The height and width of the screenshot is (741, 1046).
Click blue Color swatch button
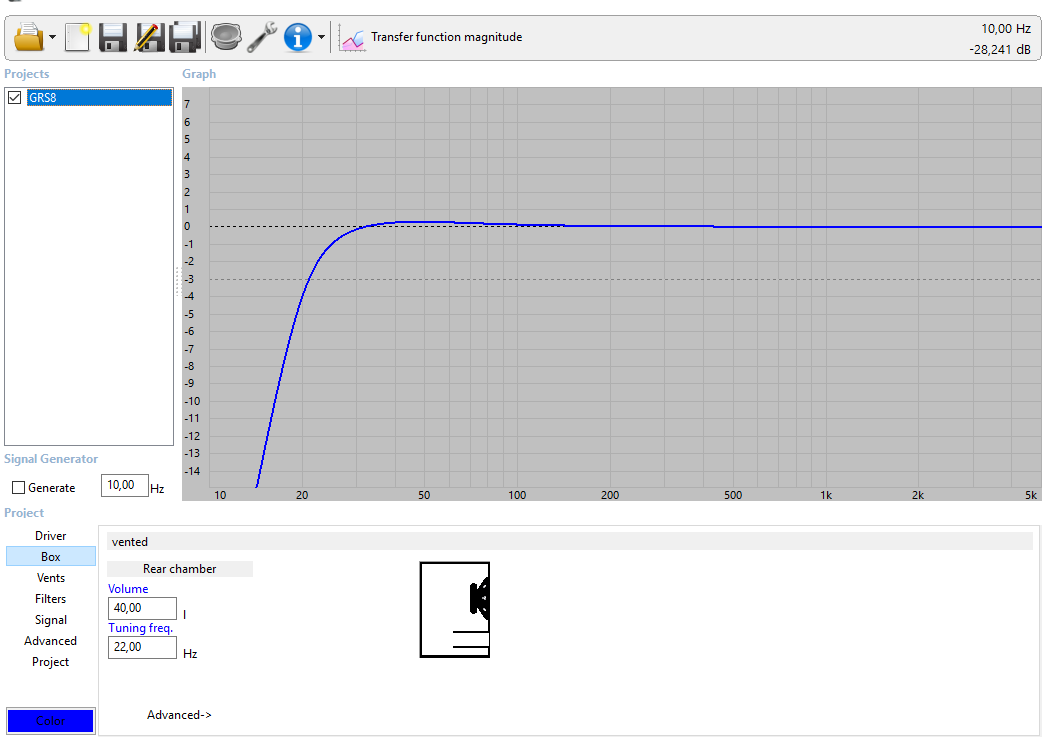point(51,720)
